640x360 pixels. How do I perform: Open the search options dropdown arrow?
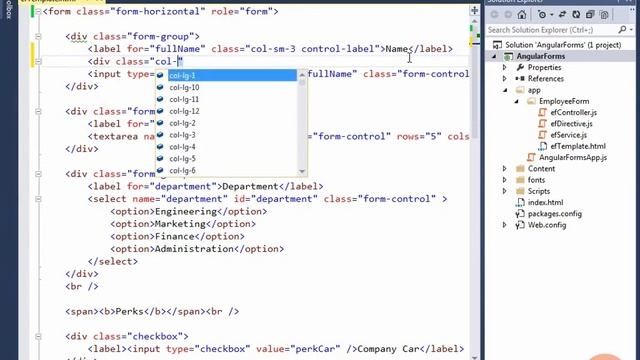pyautogui.click(x=631, y=29)
